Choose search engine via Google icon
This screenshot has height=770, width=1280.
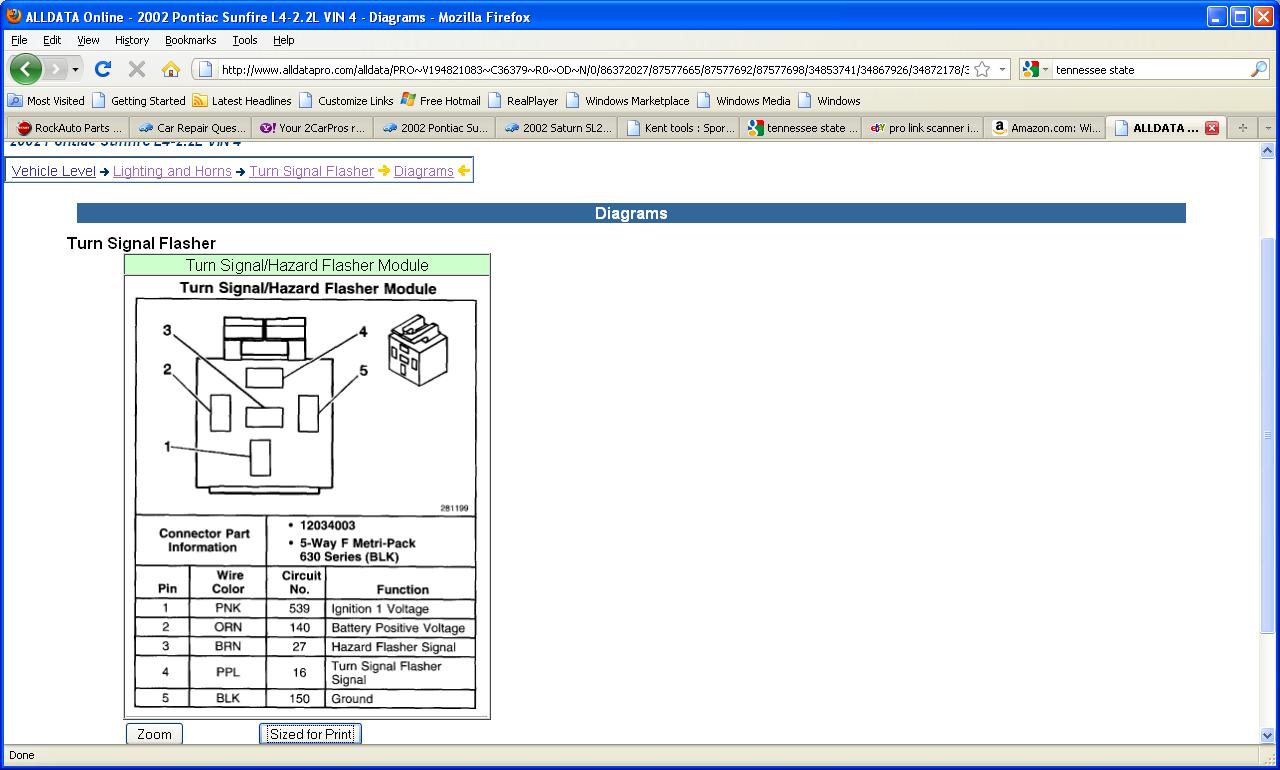click(1035, 69)
